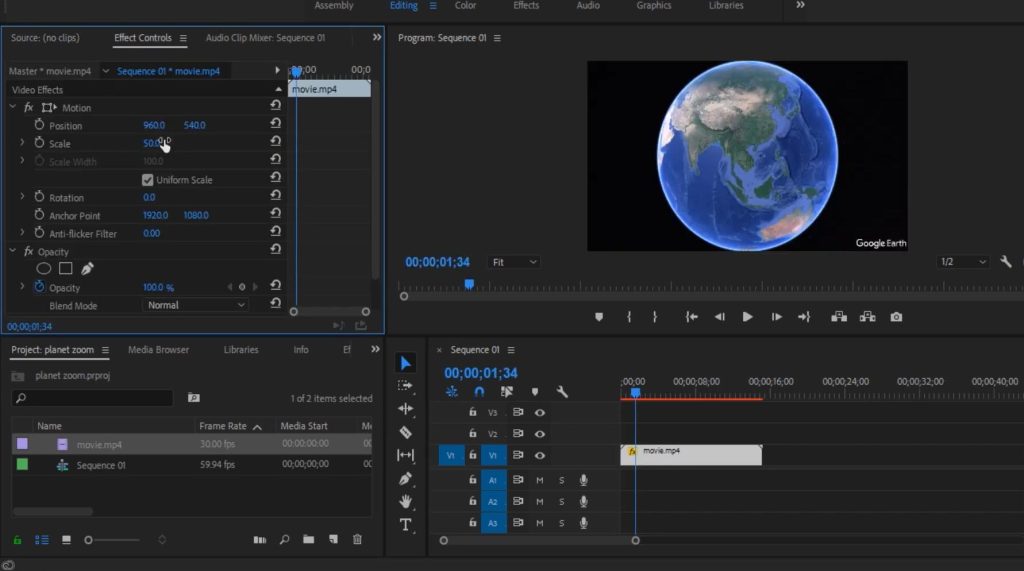Toggle Opacity animation stopwatch
This screenshot has width=1024, height=571.
(39, 287)
